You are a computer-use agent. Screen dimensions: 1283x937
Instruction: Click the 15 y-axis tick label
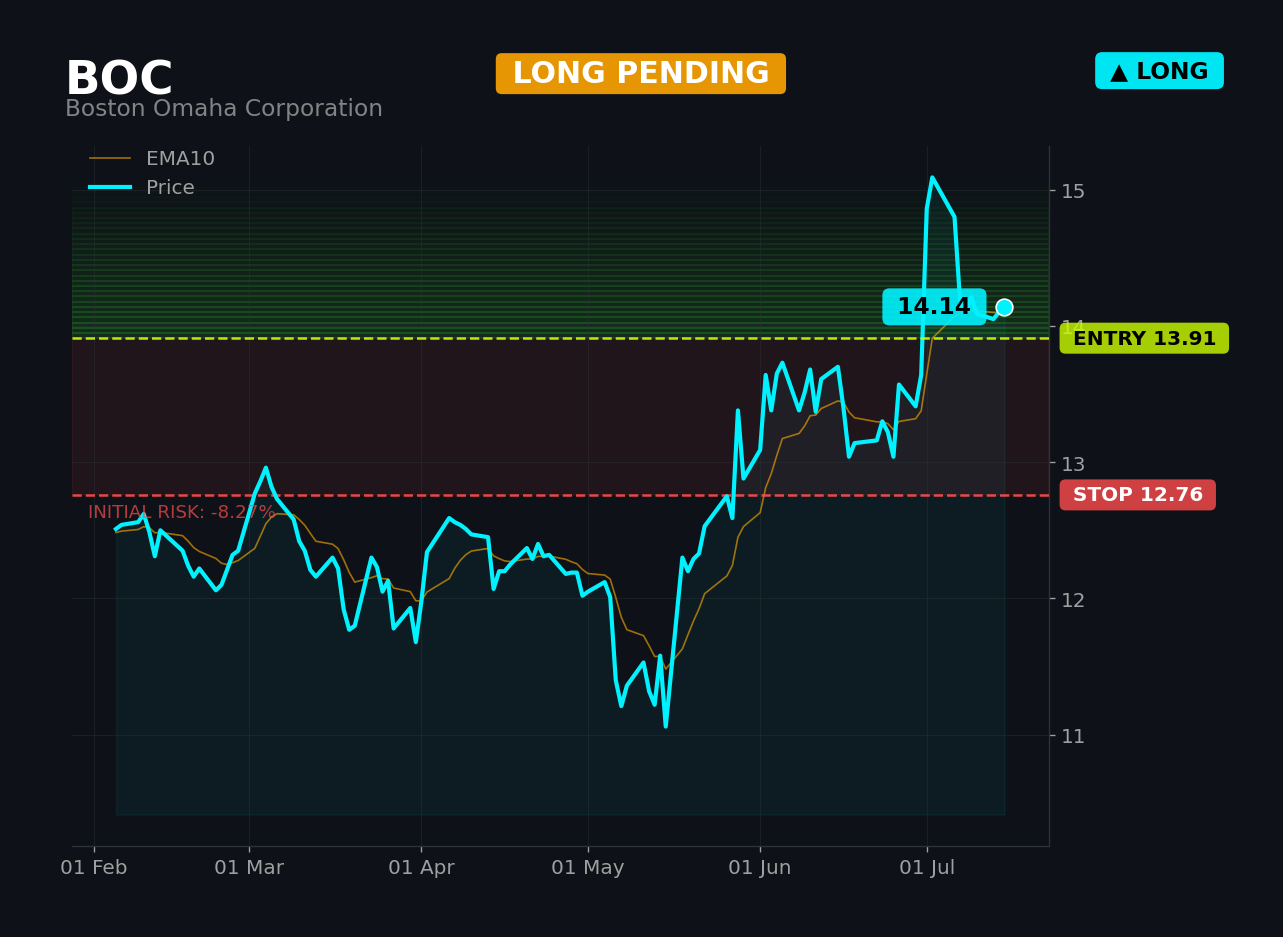tap(1073, 191)
